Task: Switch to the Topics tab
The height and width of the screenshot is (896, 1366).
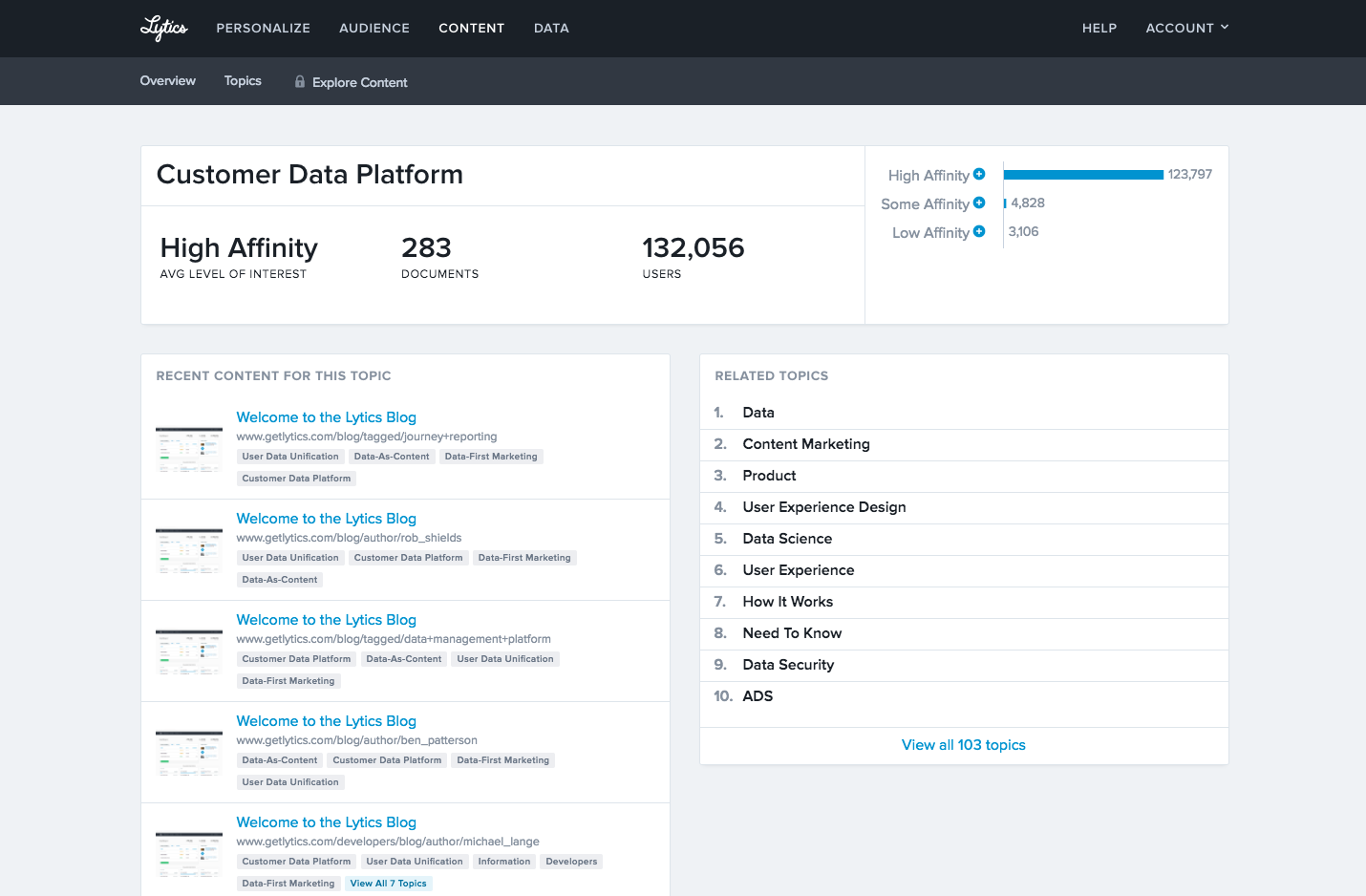Action: coord(243,81)
